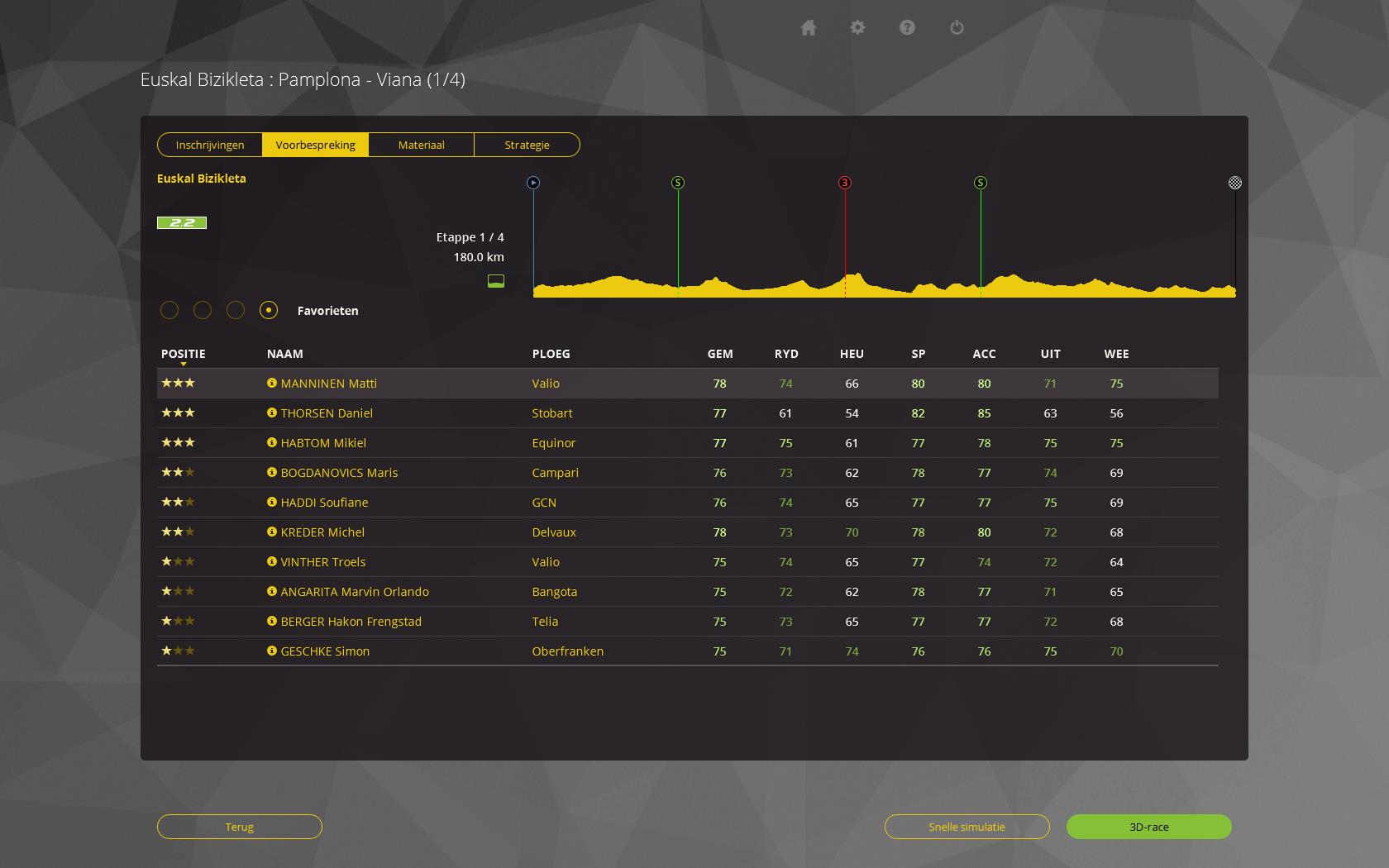
Task: Click the Terug back button
Action: [x=240, y=827]
